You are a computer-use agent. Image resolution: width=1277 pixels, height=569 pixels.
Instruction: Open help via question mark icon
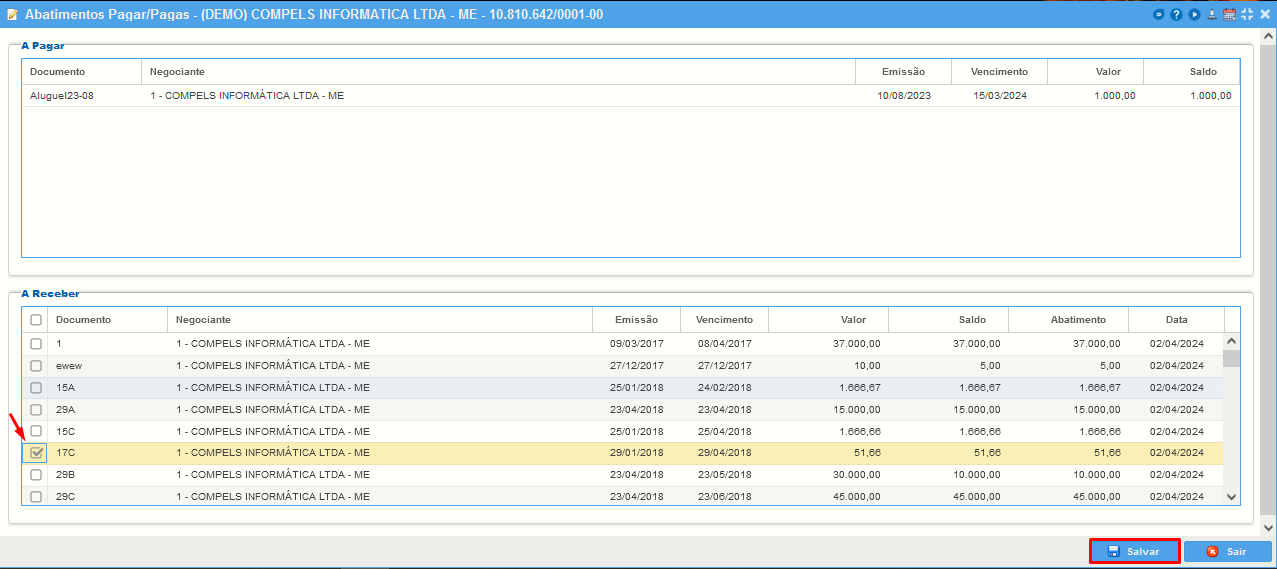click(x=1176, y=15)
